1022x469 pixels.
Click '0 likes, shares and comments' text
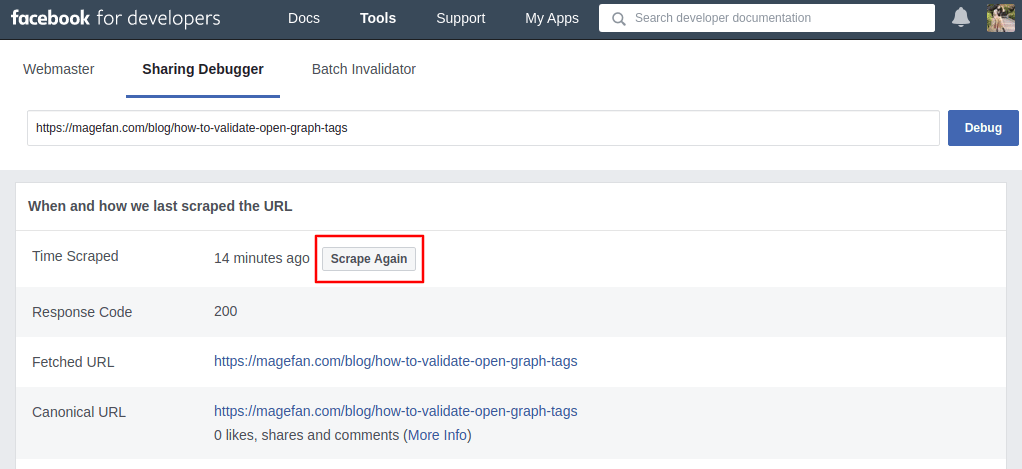coord(306,435)
